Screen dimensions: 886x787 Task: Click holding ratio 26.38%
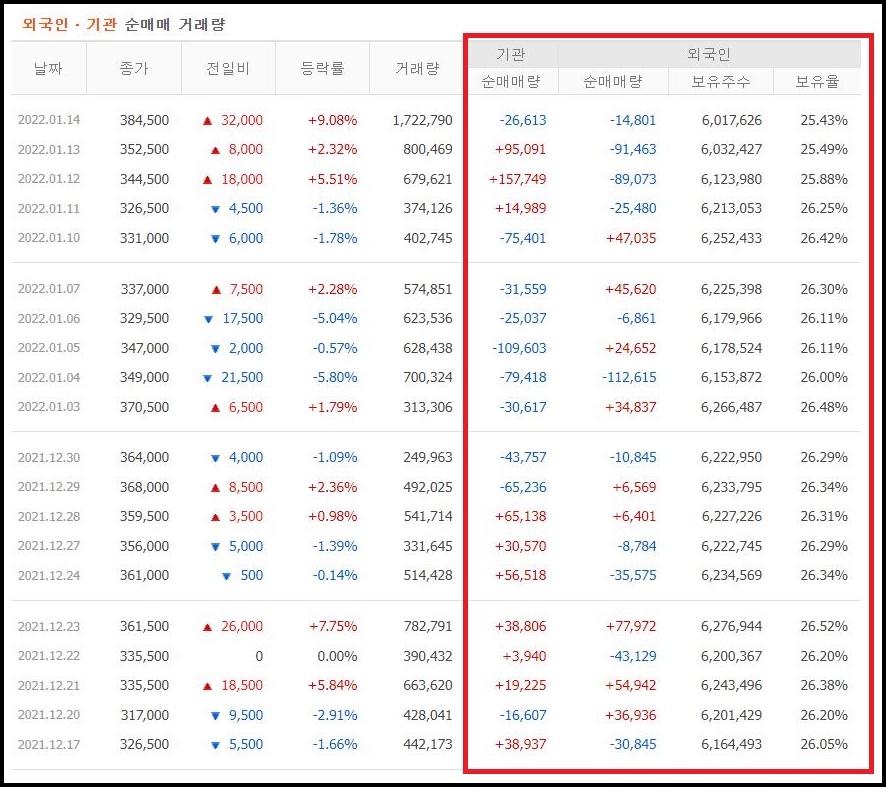click(x=824, y=685)
